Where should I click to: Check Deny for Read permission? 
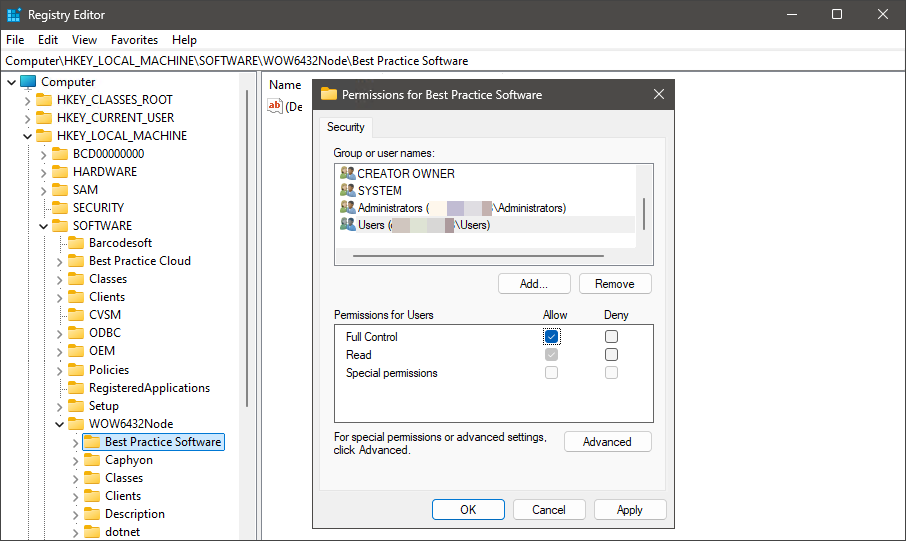611,354
